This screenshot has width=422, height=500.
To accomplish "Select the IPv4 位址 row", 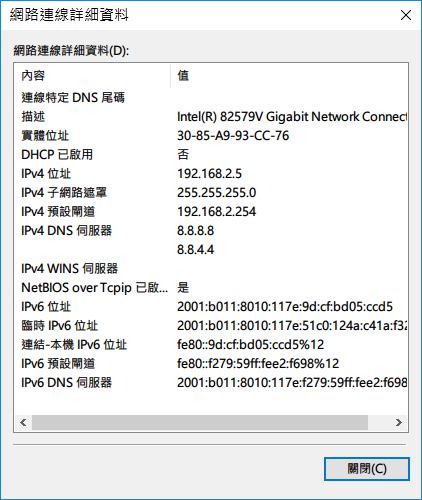I will click(x=211, y=174).
